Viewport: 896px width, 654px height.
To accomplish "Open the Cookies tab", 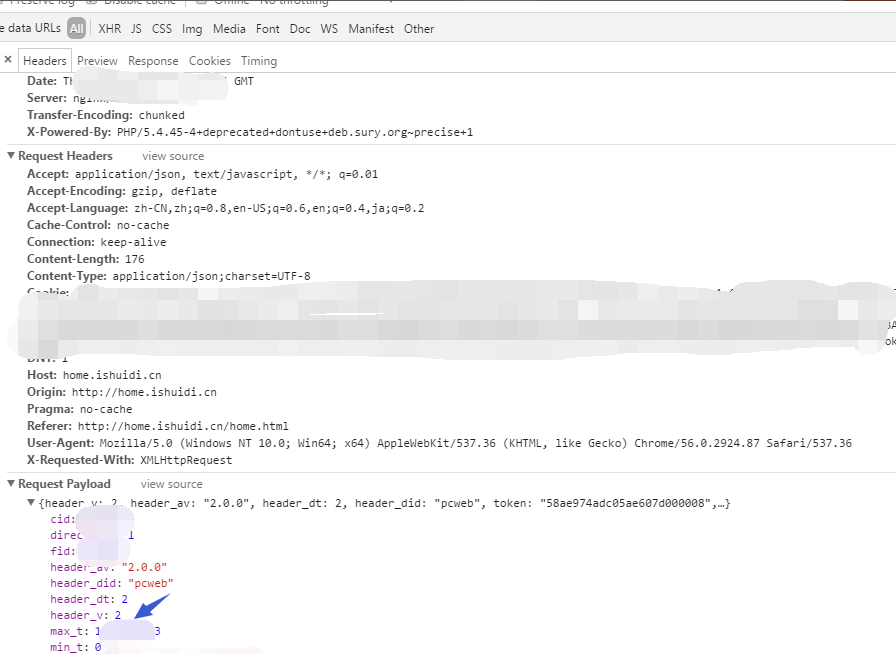I will click(210, 61).
